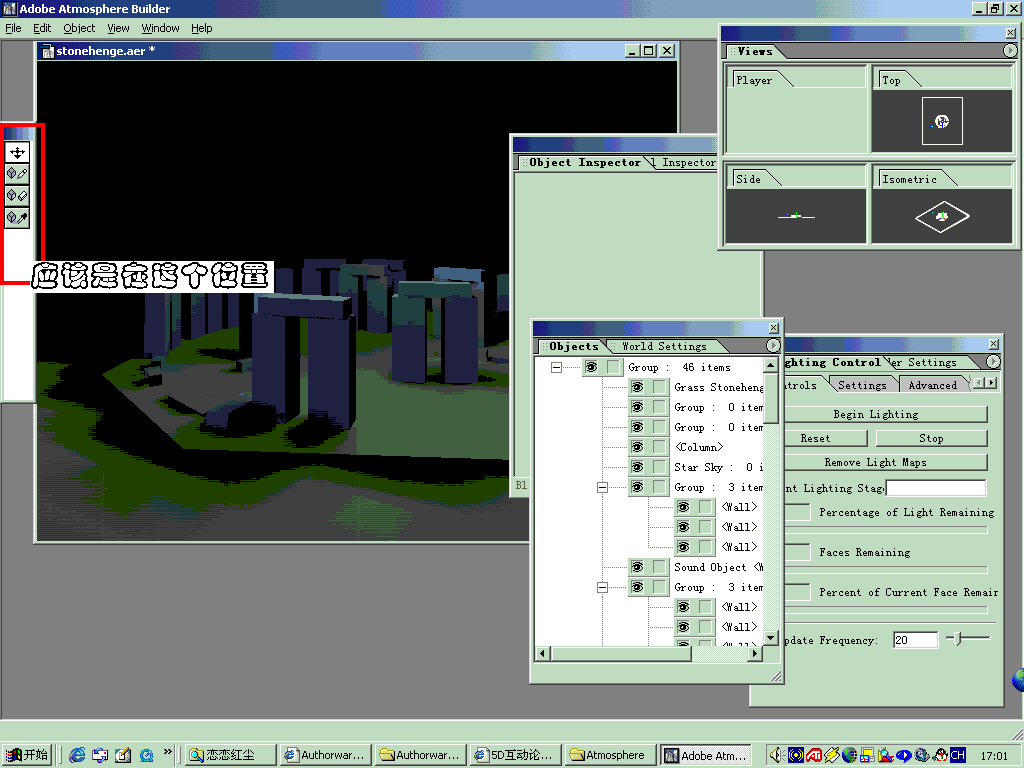The width and height of the screenshot is (1024, 768).
Task: Click Objects list scroll down arrow
Action: [771, 637]
